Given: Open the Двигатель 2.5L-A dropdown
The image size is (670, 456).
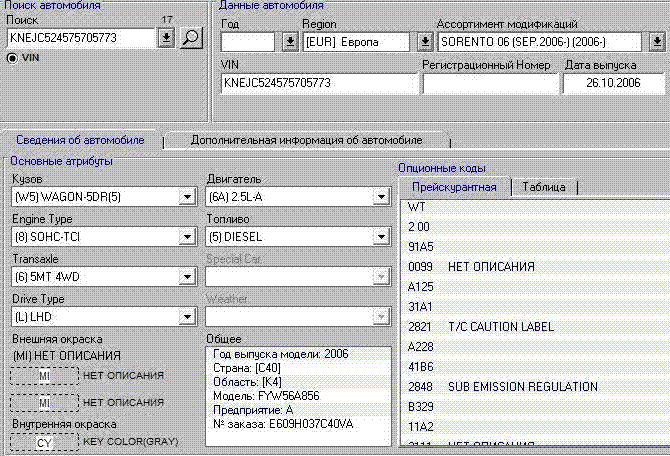Looking at the screenshot, I should coord(380,198).
